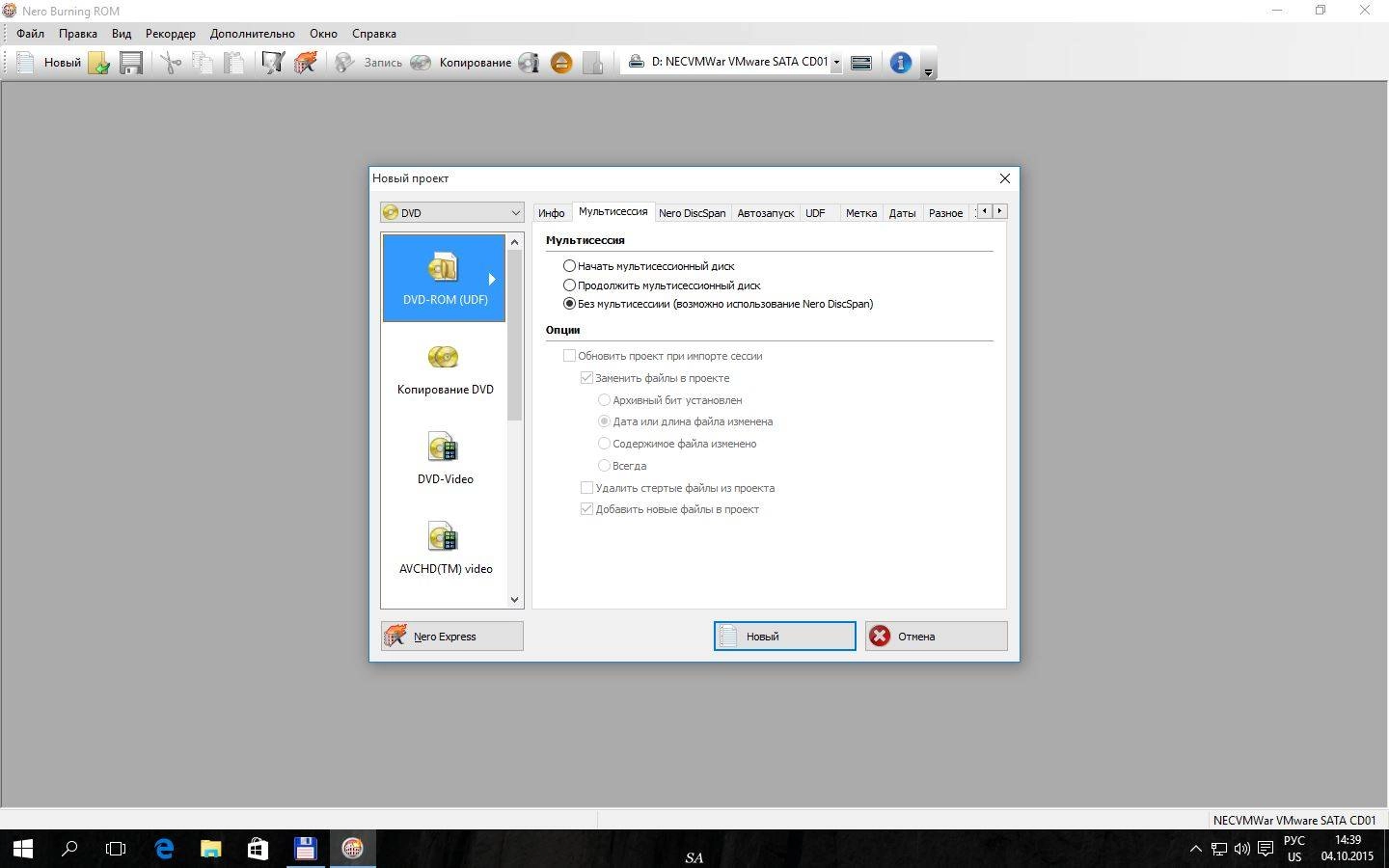Open the Справка menu
Image resolution: width=1389 pixels, height=868 pixels.
pyautogui.click(x=374, y=33)
